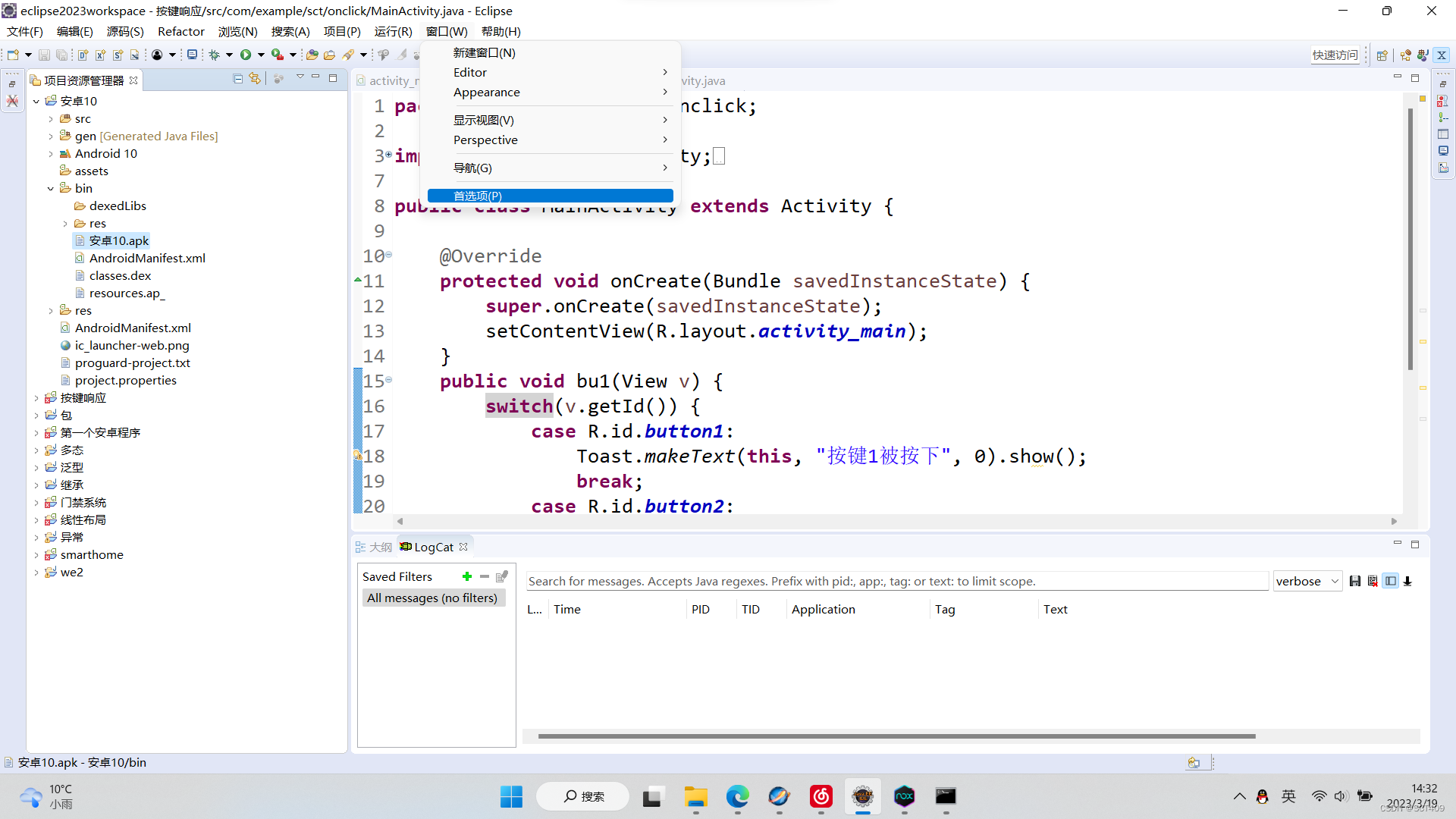Click the New wizard toolbar icon

pos(13,55)
